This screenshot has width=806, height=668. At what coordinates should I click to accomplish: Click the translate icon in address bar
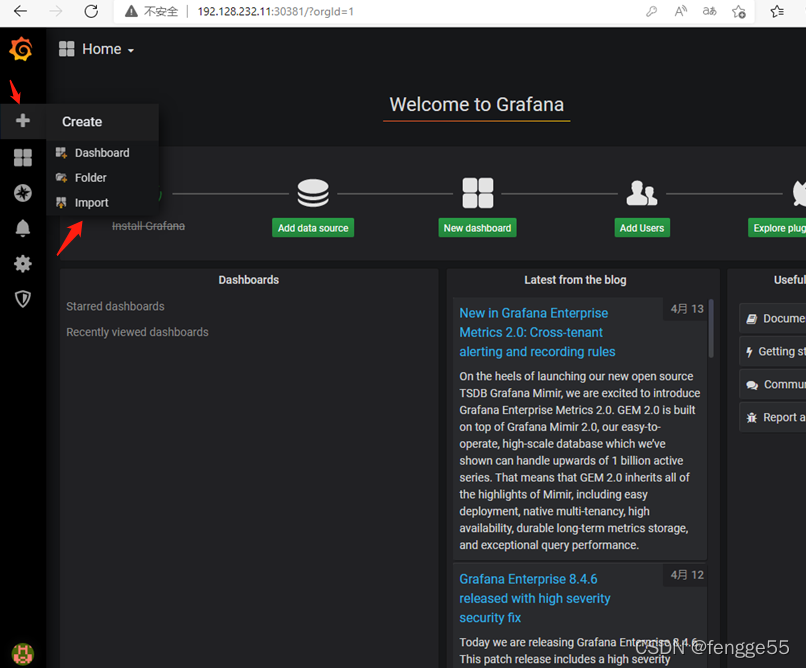pos(709,11)
